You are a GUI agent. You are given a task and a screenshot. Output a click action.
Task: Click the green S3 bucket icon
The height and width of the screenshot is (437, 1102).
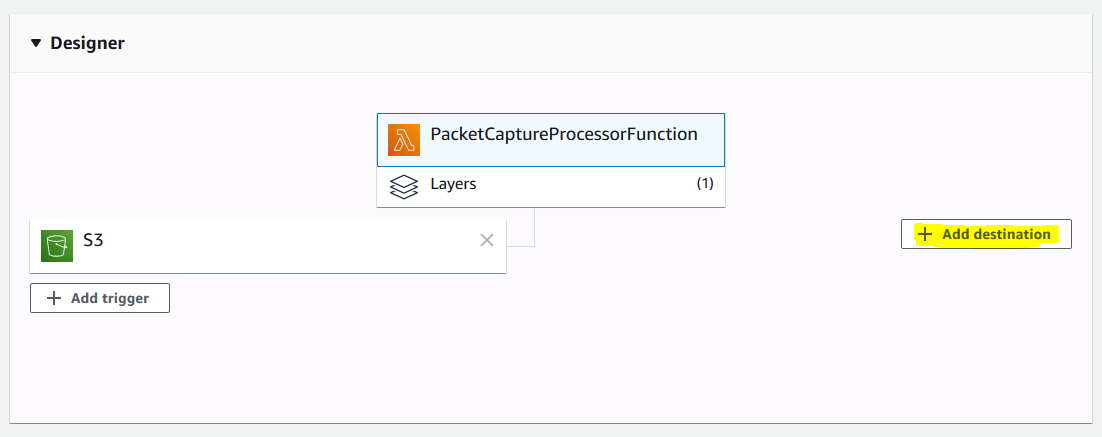[x=57, y=246]
